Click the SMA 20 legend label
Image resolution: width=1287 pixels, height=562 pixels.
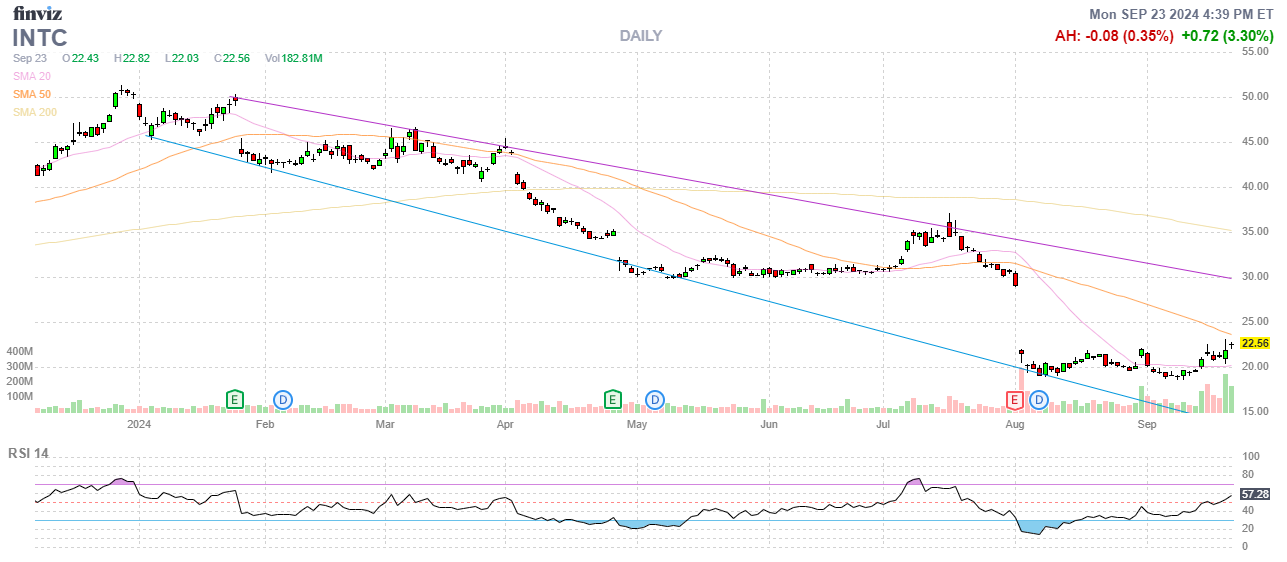pyautogui.click(x=32, y=76)
